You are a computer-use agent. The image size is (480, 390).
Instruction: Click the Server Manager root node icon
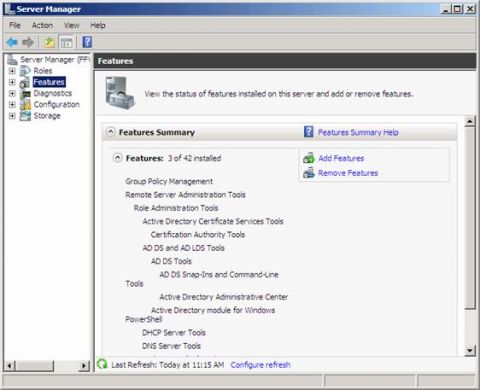point(12,60)
